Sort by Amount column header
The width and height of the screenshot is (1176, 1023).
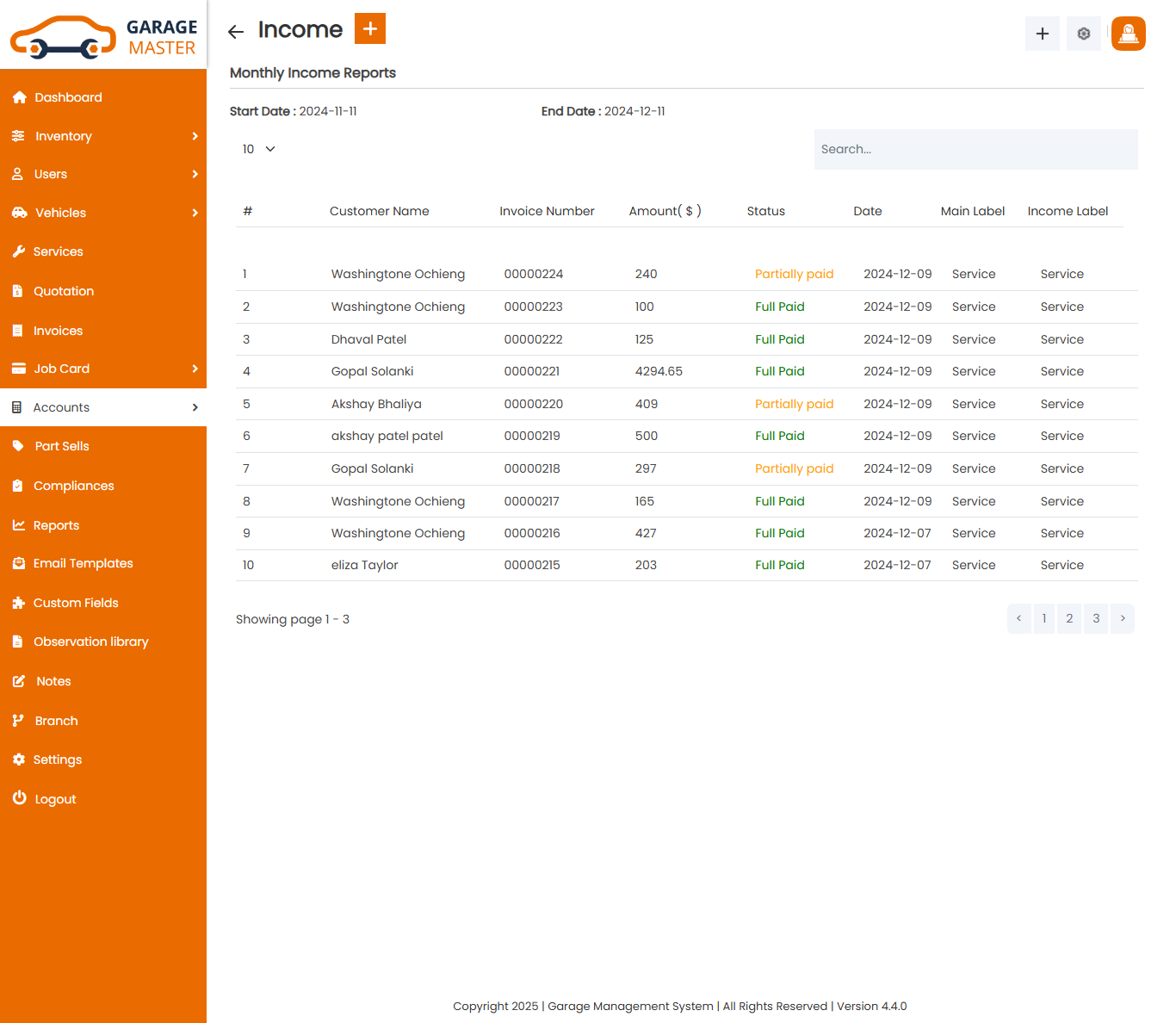665,211
